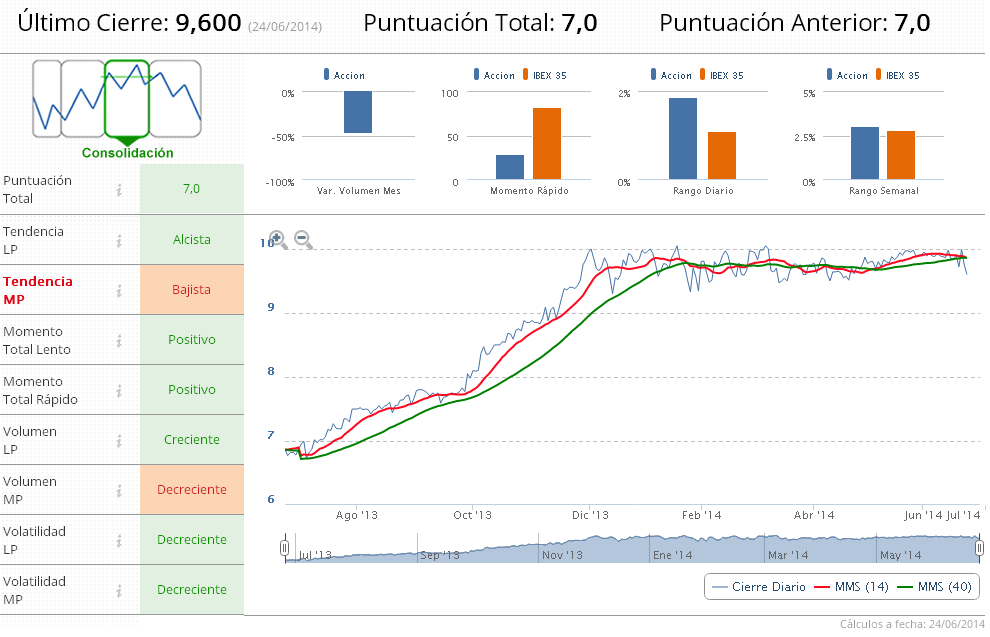Click the right handle of range navigator
The width and height of the screenshot is (990, 637).
coord(979,547)
